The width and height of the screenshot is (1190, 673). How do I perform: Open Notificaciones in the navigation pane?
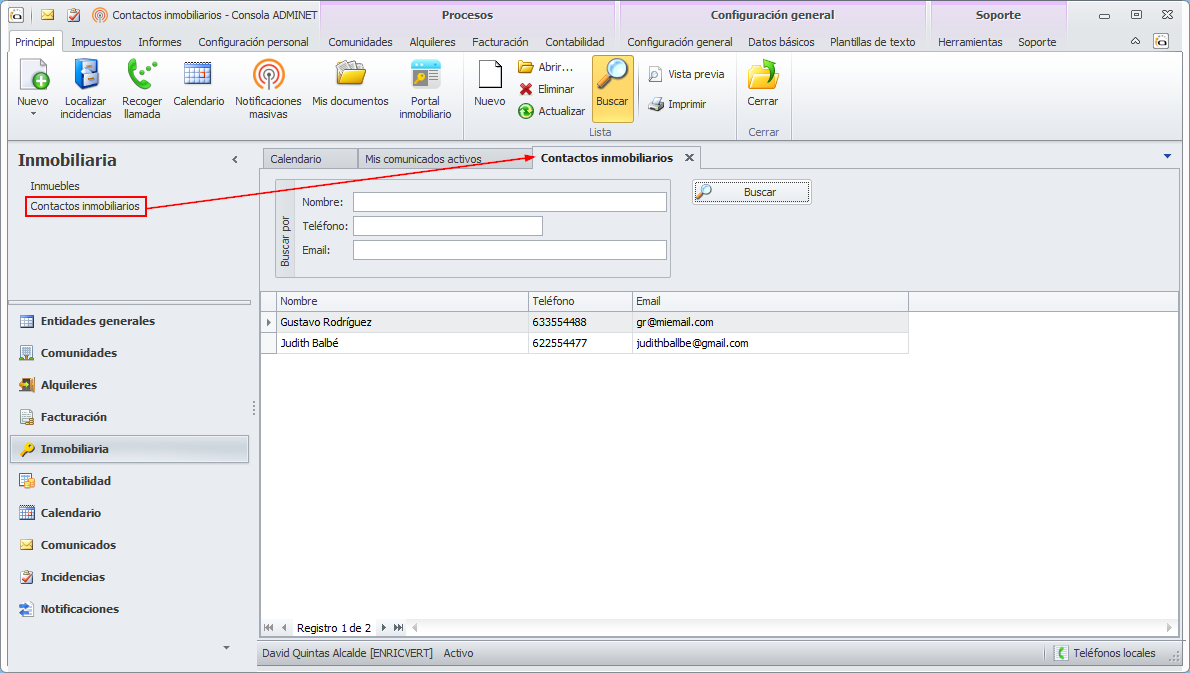click(130, 609)
